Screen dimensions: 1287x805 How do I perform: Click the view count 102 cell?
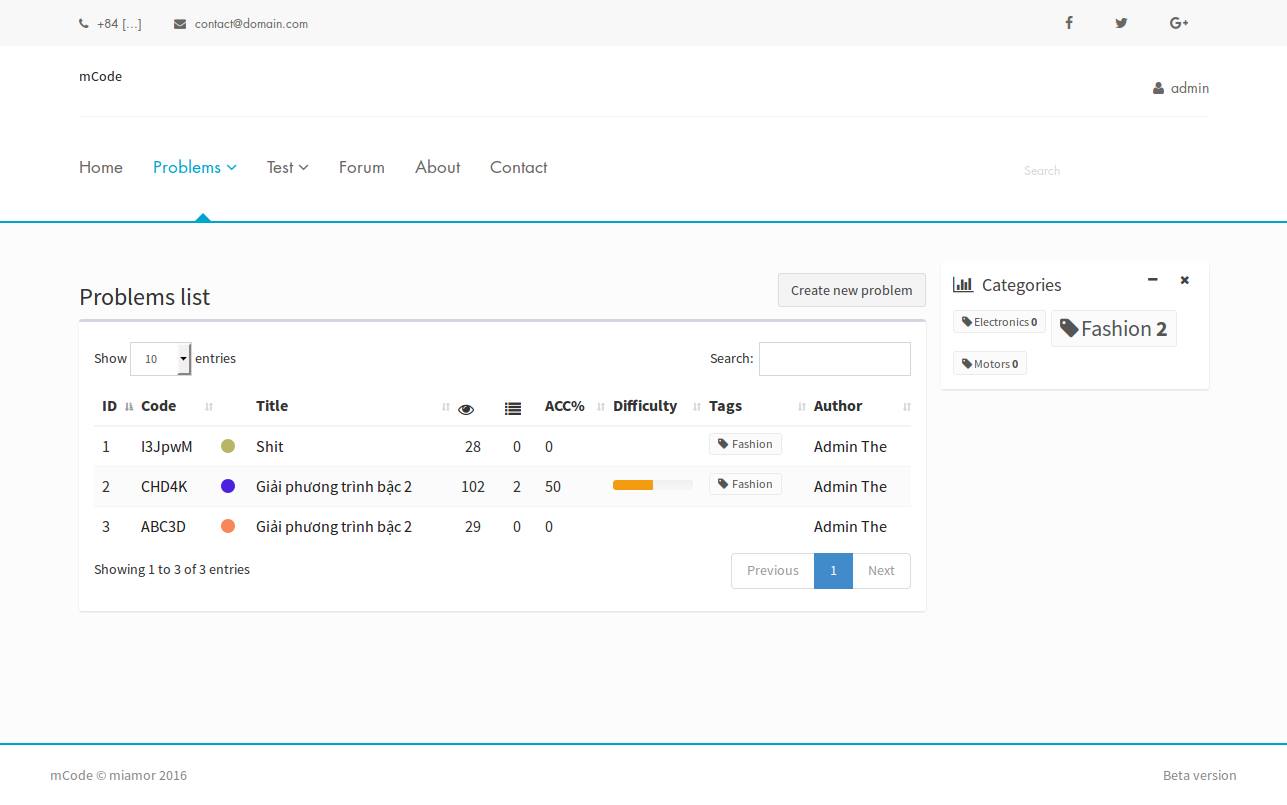point(473,487)
